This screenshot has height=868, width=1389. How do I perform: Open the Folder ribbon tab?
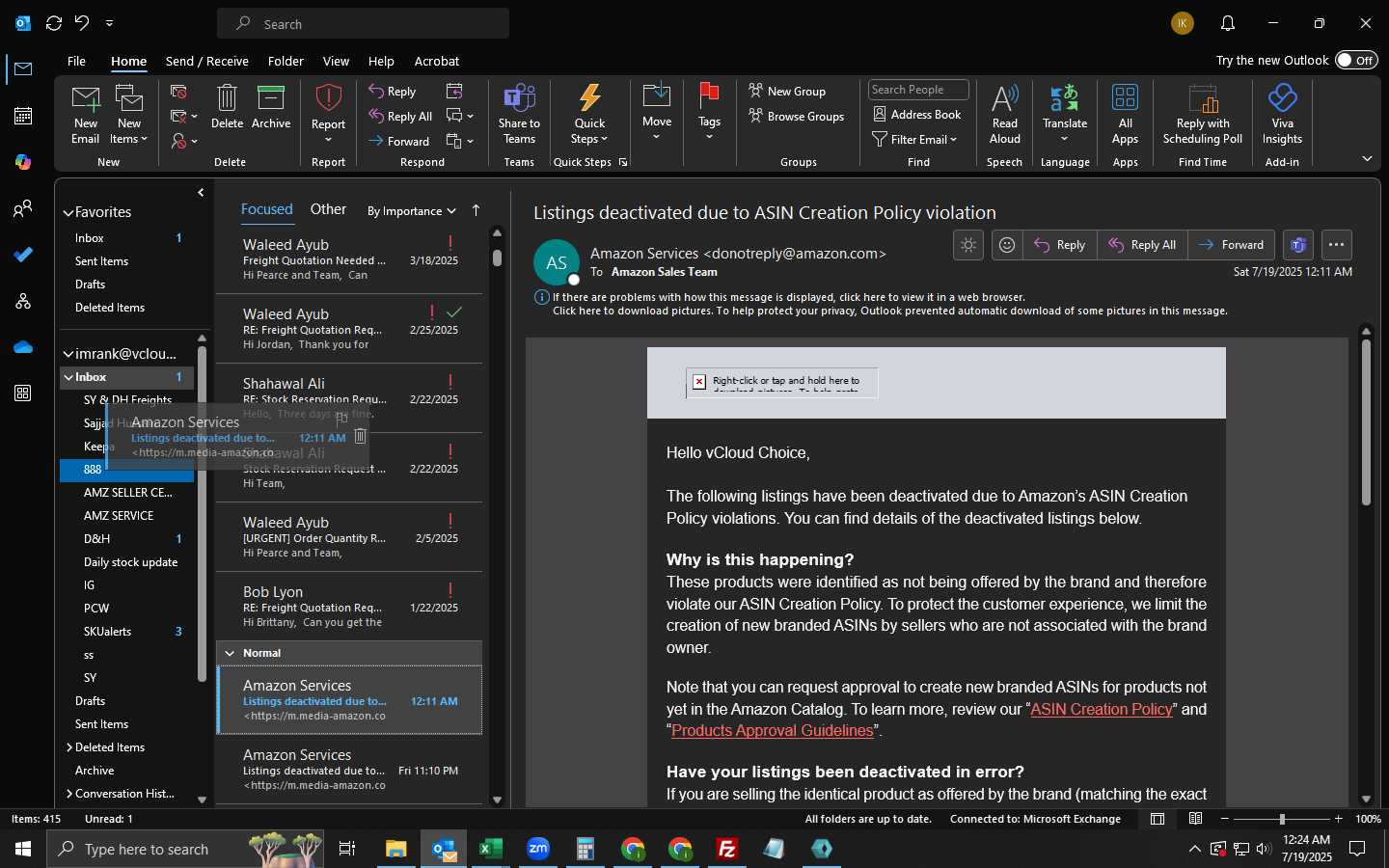pyautogui.click(x=286, y=61)
